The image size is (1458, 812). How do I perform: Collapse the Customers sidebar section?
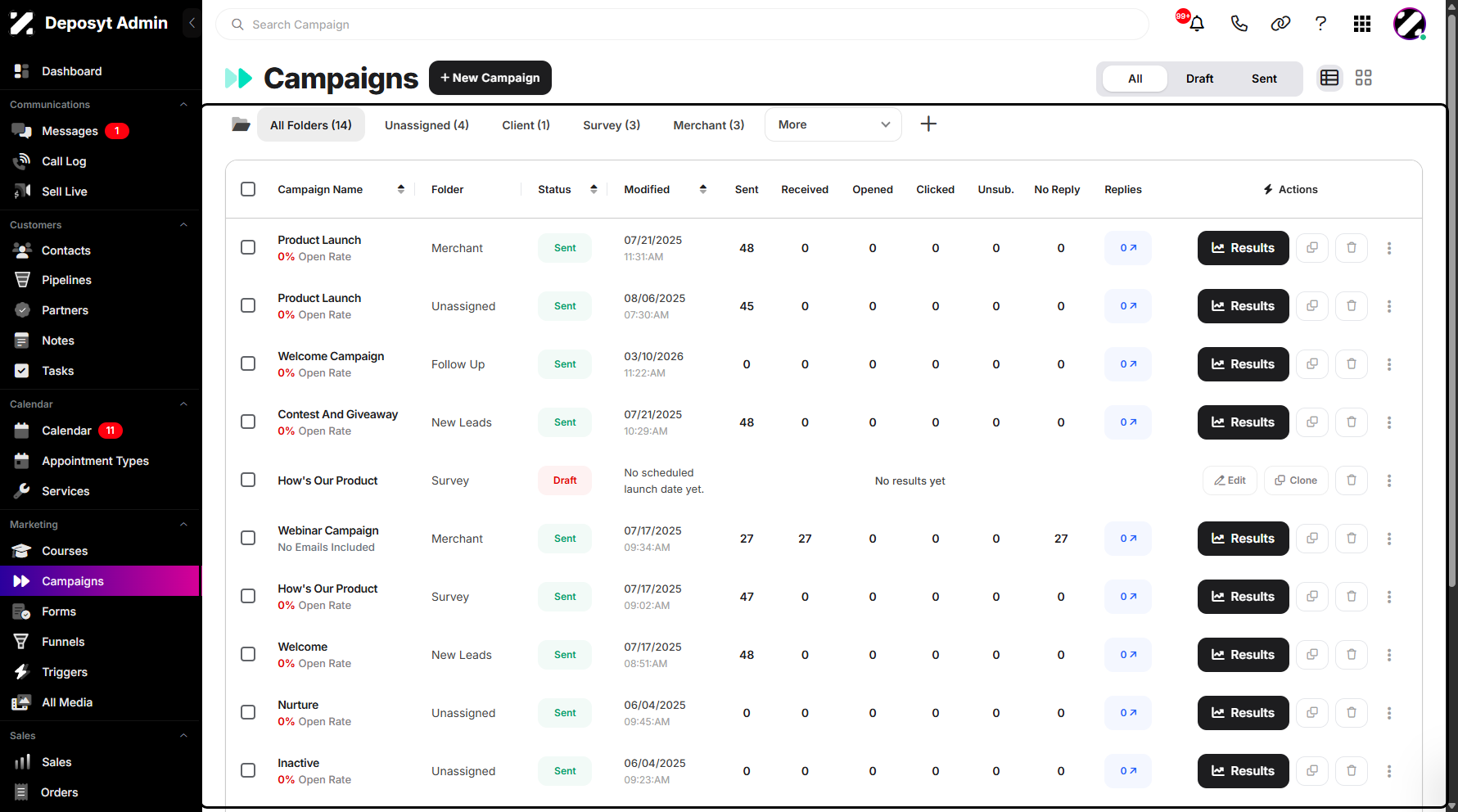[183, 224]
